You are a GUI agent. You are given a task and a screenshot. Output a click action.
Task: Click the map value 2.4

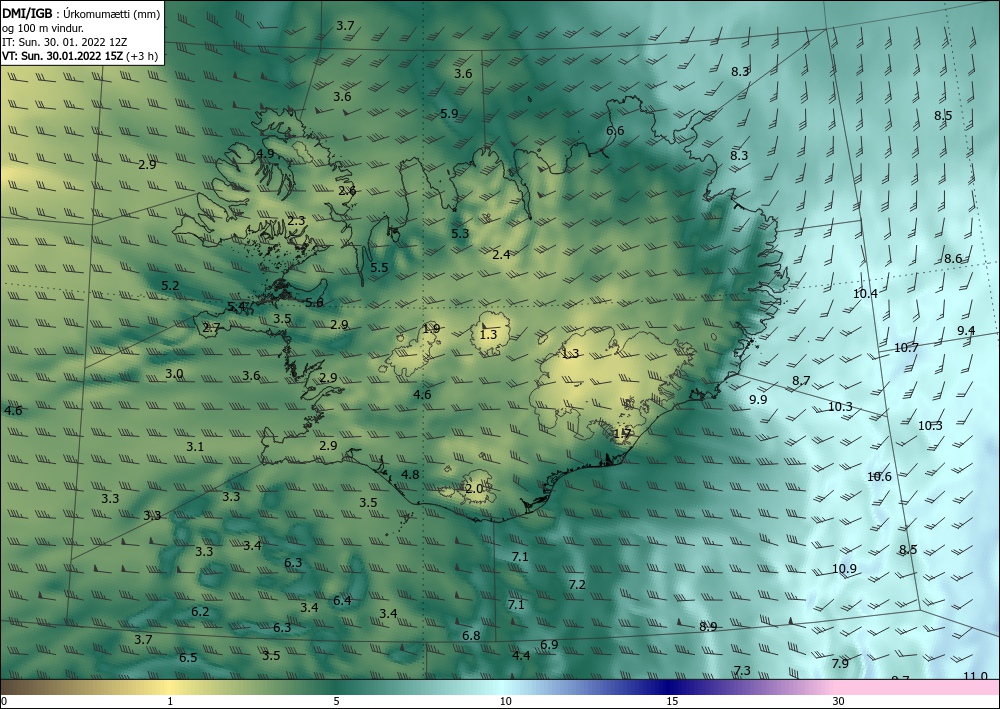point(501,254)
